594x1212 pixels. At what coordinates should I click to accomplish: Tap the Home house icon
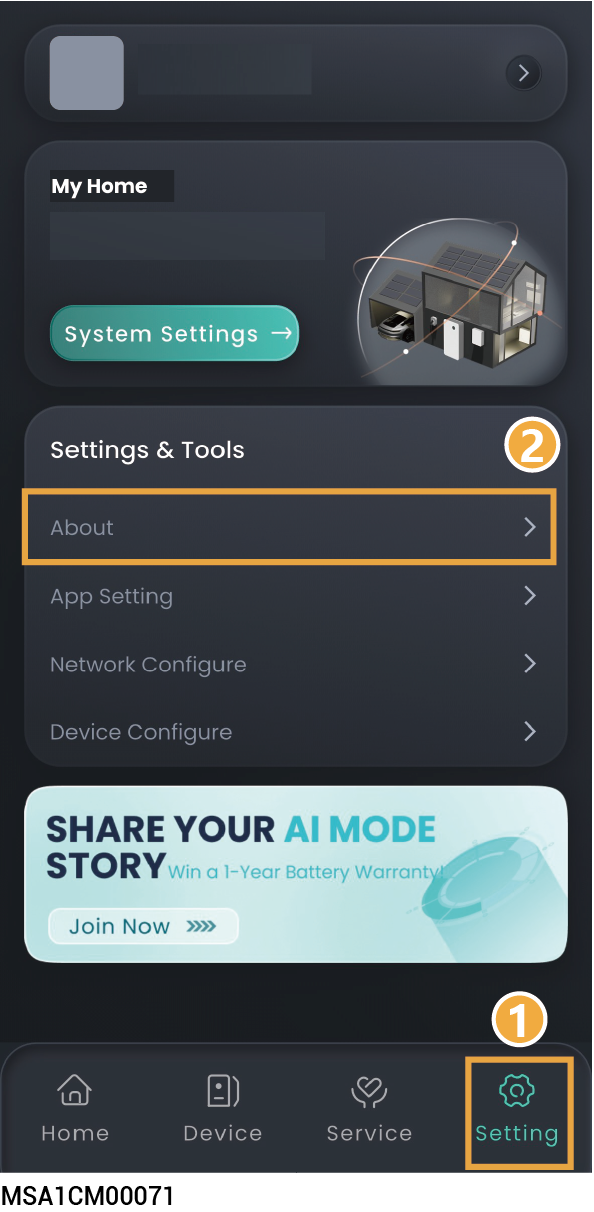(75, 1090)
